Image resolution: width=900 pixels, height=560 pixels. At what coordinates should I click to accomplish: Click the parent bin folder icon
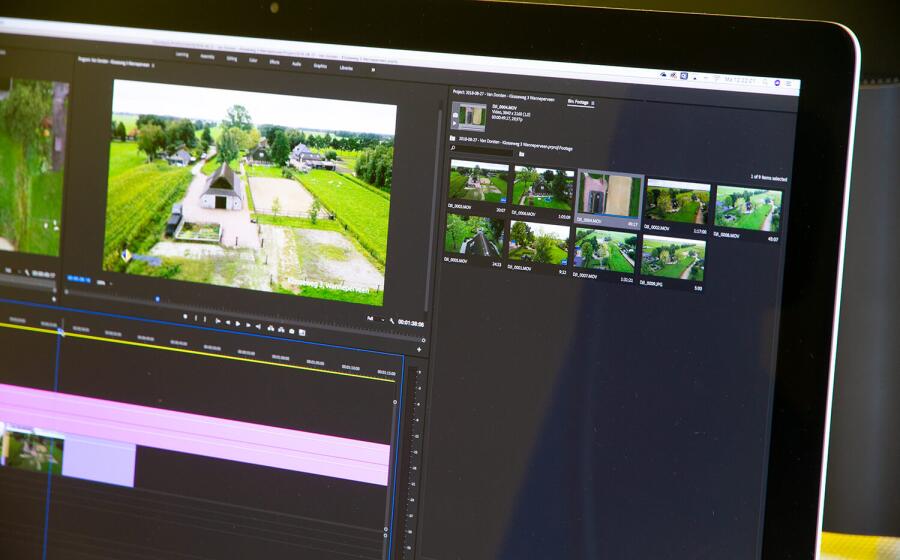coord(452,138)
